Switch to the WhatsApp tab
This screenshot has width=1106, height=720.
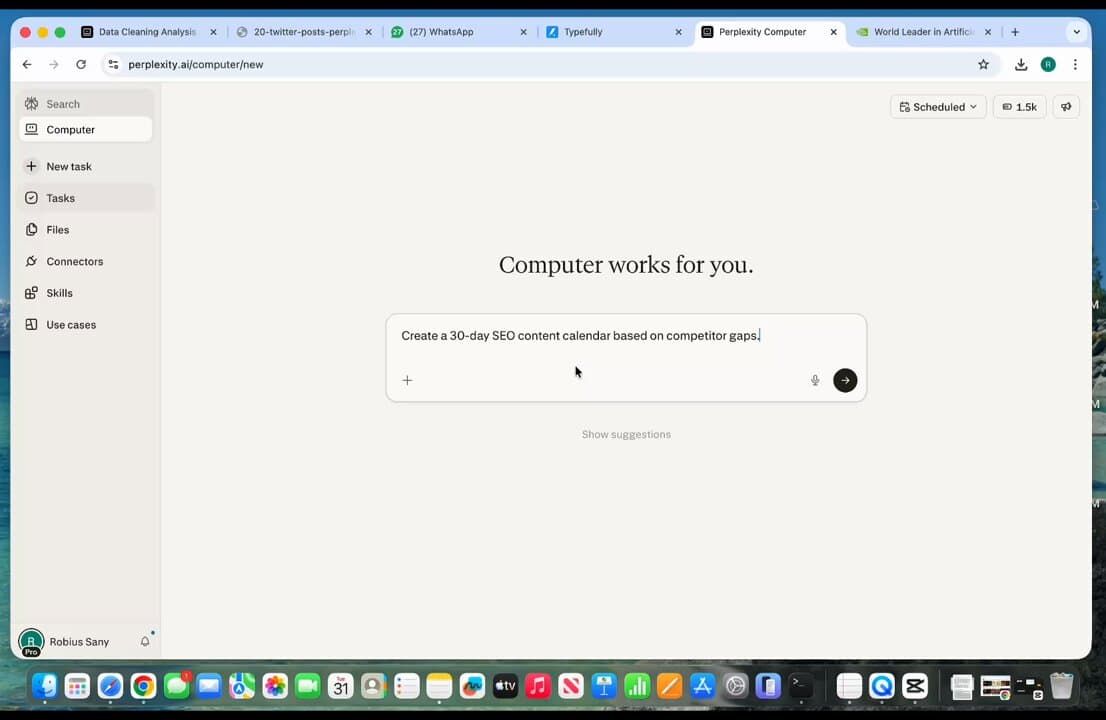445,31
